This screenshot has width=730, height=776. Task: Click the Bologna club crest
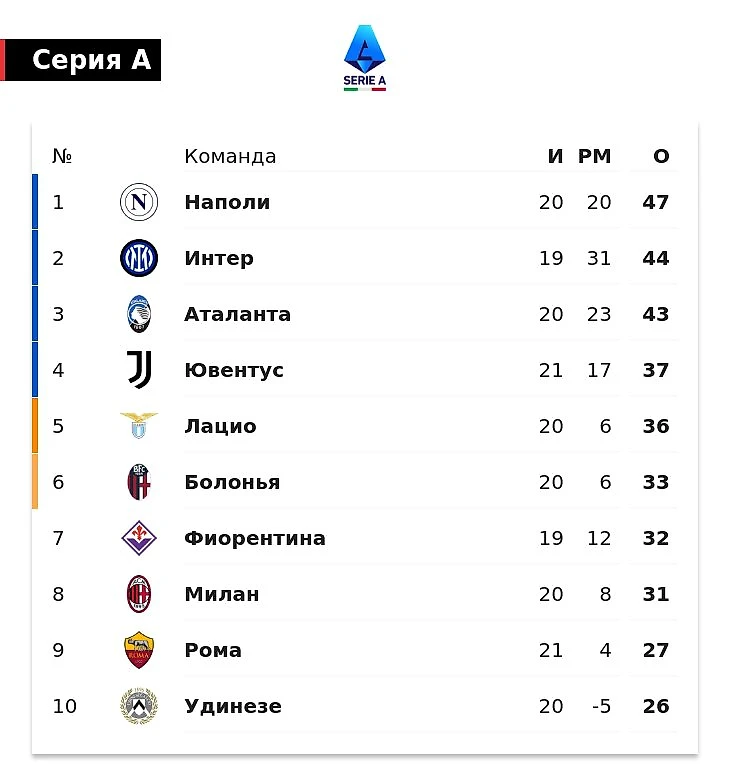tap(139, 482)
